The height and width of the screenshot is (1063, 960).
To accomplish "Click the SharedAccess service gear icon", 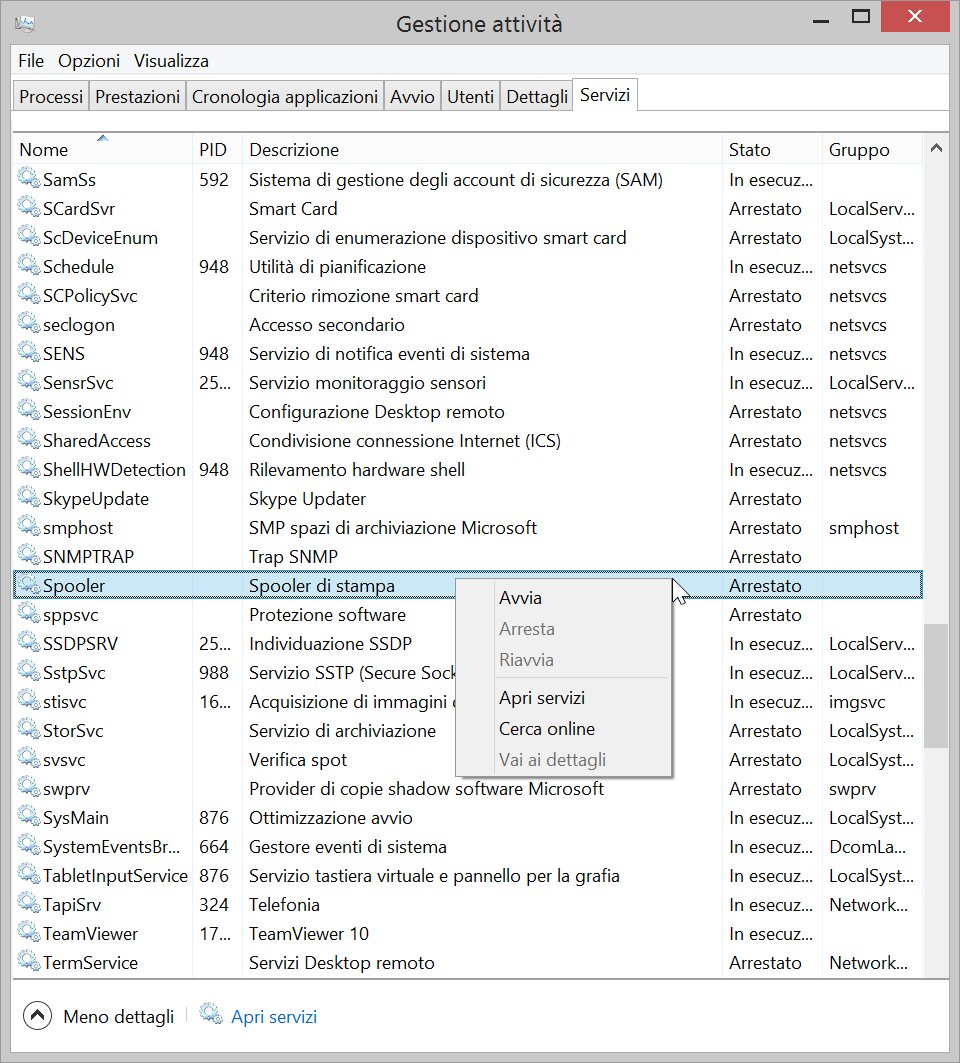I will click(x=28, y=439).
